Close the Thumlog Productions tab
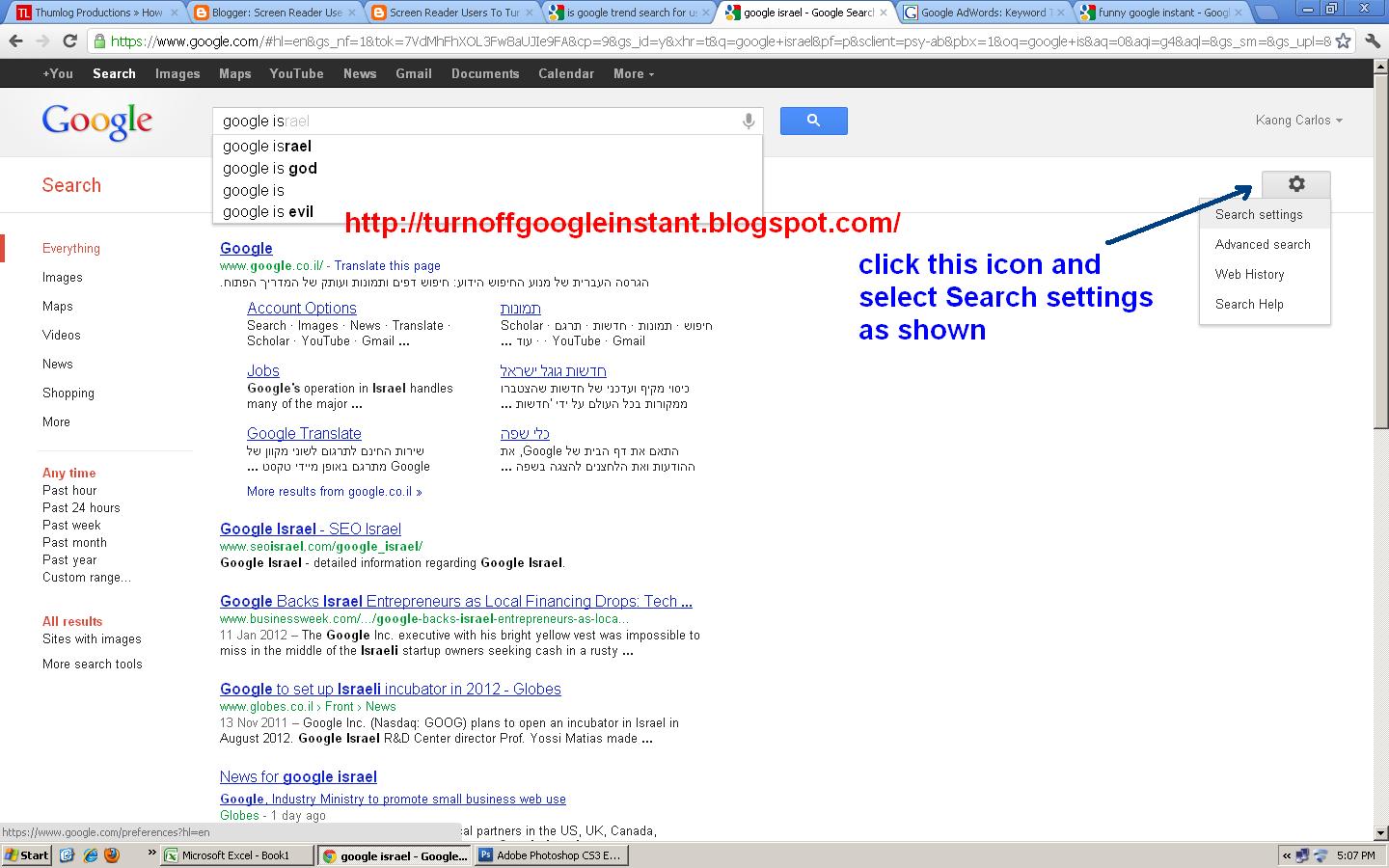Viewport: 1389px width, 868px height. (175, 13)
